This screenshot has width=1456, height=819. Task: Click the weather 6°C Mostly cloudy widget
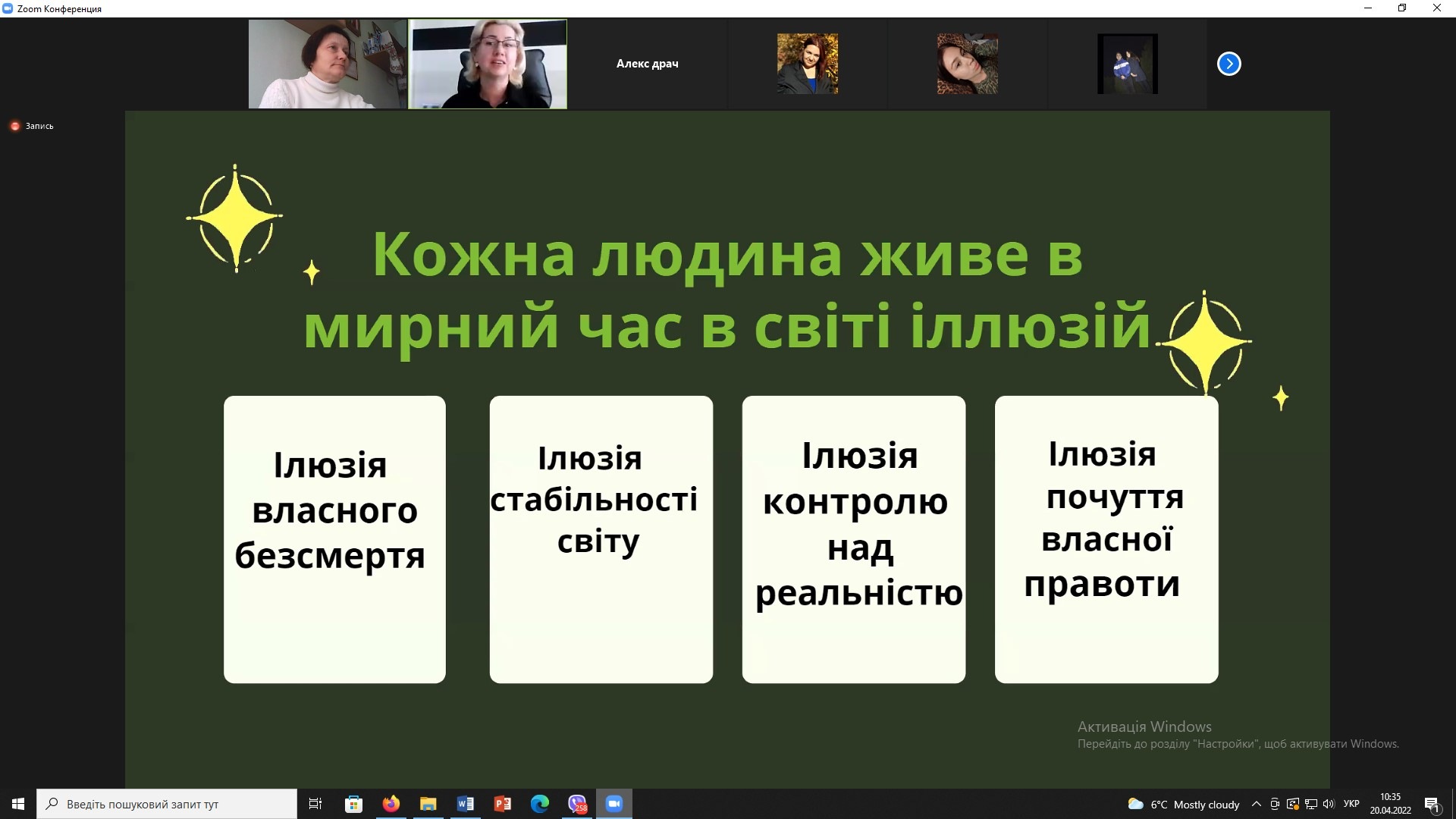[x=1183, y=804]
